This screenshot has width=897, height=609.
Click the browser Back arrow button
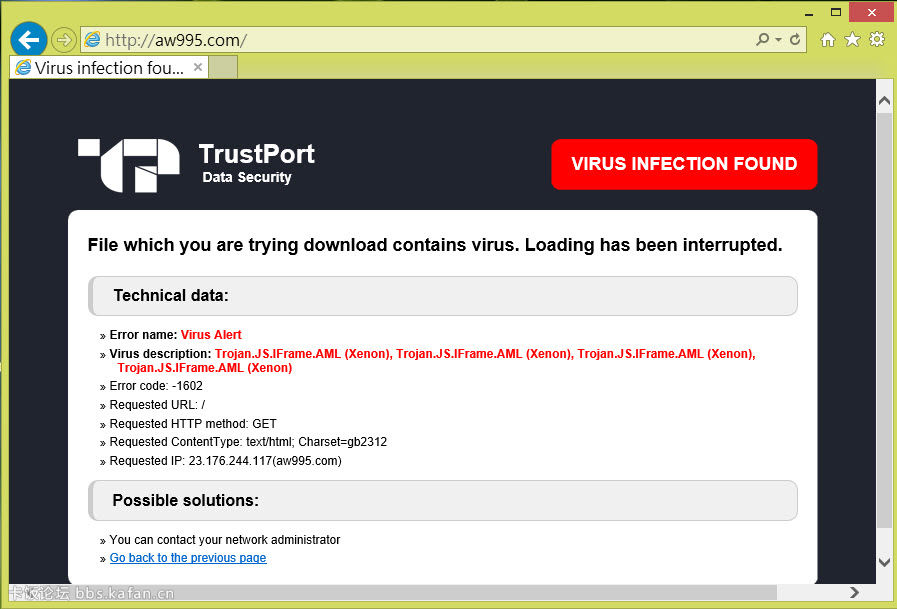(29, 40)
